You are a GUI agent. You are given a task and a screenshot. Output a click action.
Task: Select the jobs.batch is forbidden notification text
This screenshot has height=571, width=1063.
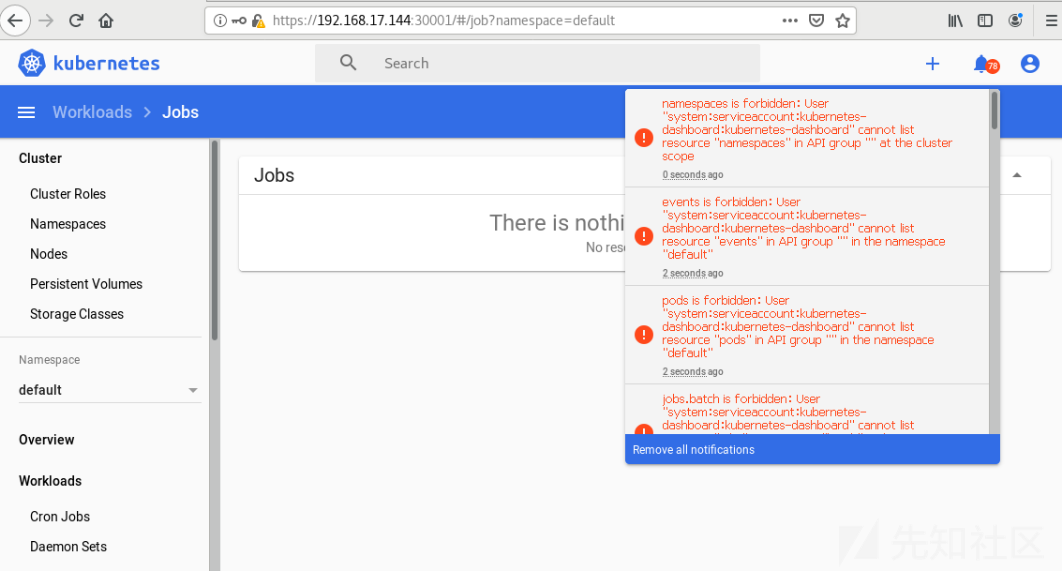pos(788,412)
